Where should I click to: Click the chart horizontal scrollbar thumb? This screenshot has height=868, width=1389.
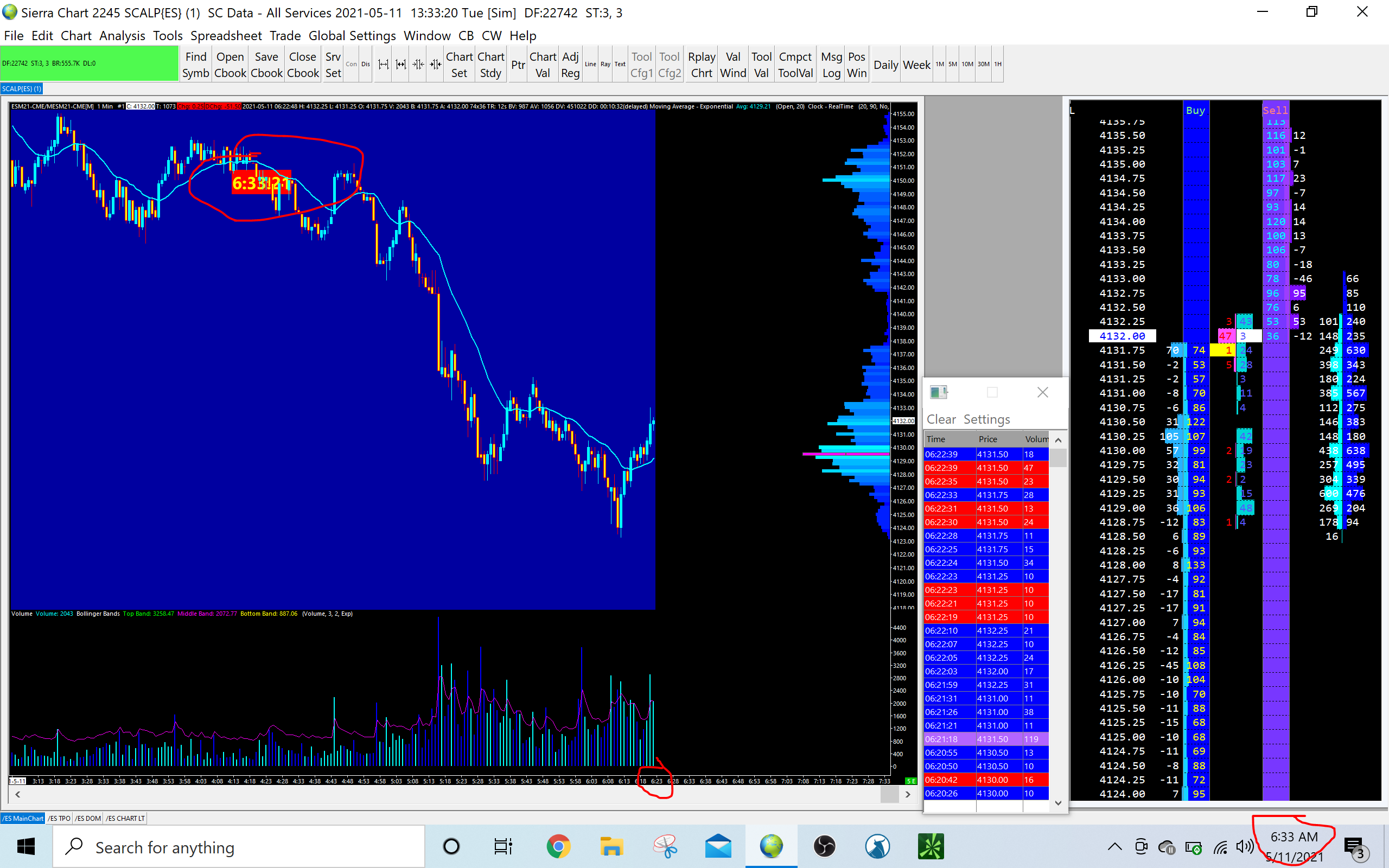pyautogui.click(x=889, y=795)
